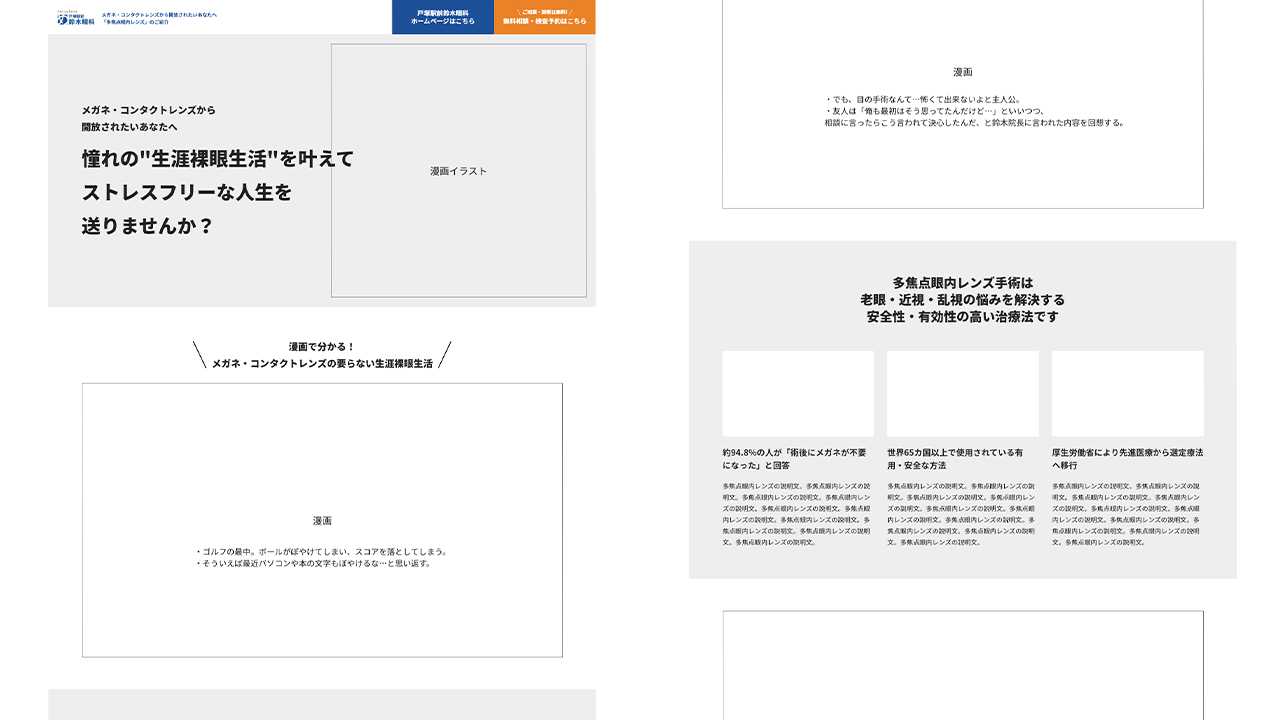Click the 漫画 label above the golf caption
Screen dimensions: 1280x720
pyautogui.click(x=322, y=521)
